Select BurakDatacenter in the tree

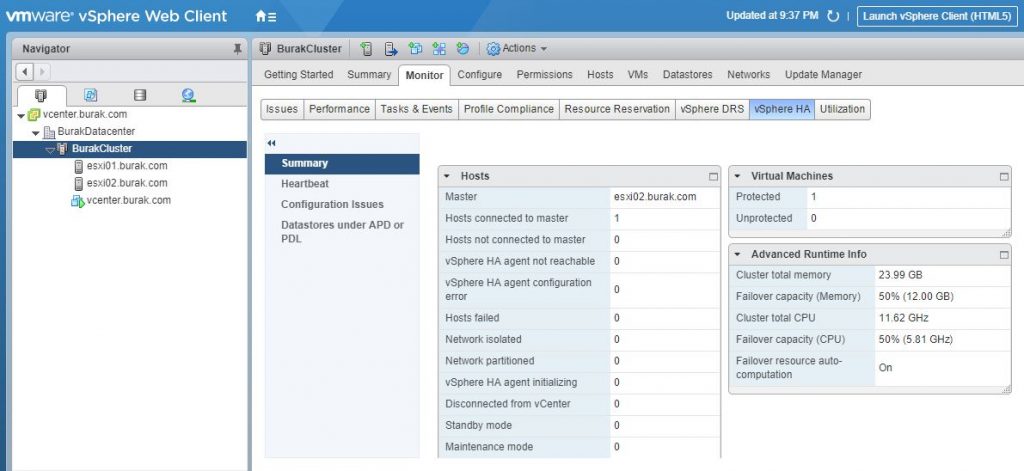95,131
